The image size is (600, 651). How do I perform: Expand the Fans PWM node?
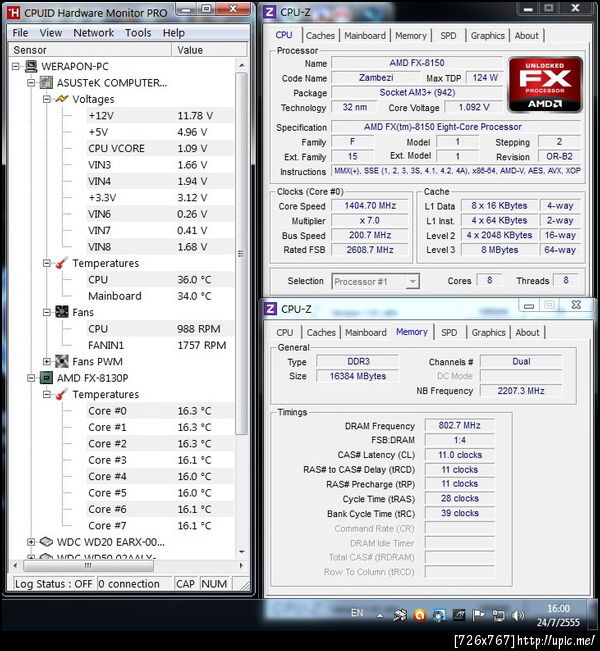(x=47, y=362)
